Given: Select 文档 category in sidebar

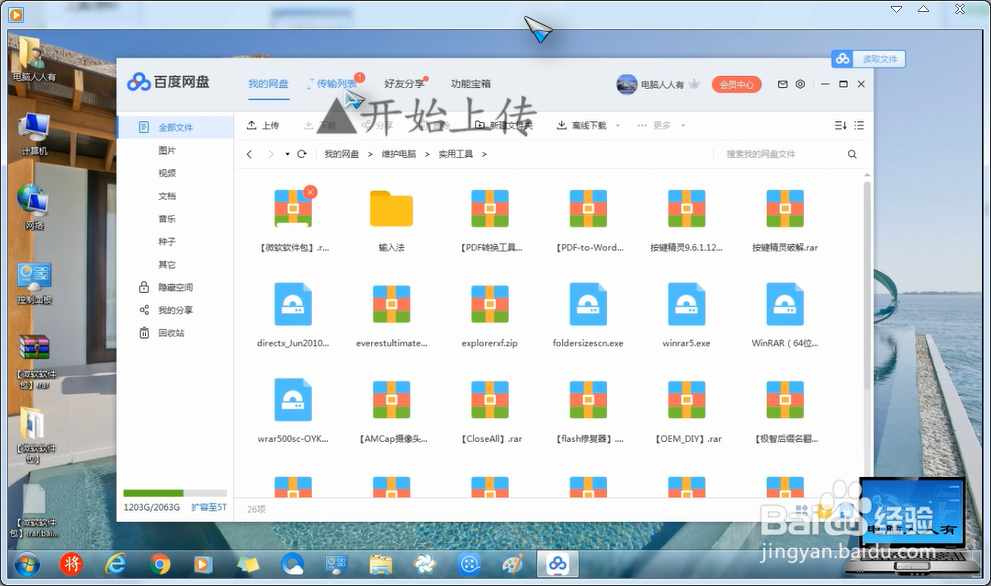Looking at the screenshot, I should click(x=167, y=196).
